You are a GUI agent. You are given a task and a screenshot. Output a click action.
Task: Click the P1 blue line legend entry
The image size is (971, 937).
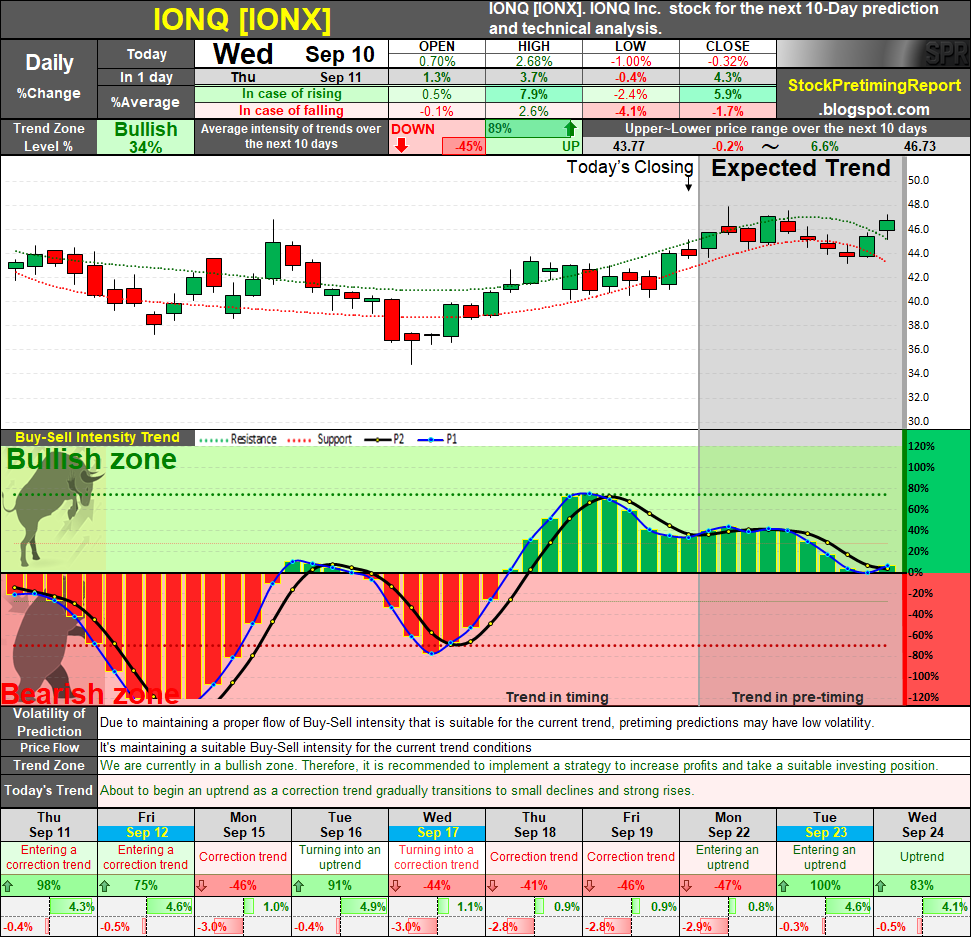tap(437, 439)
